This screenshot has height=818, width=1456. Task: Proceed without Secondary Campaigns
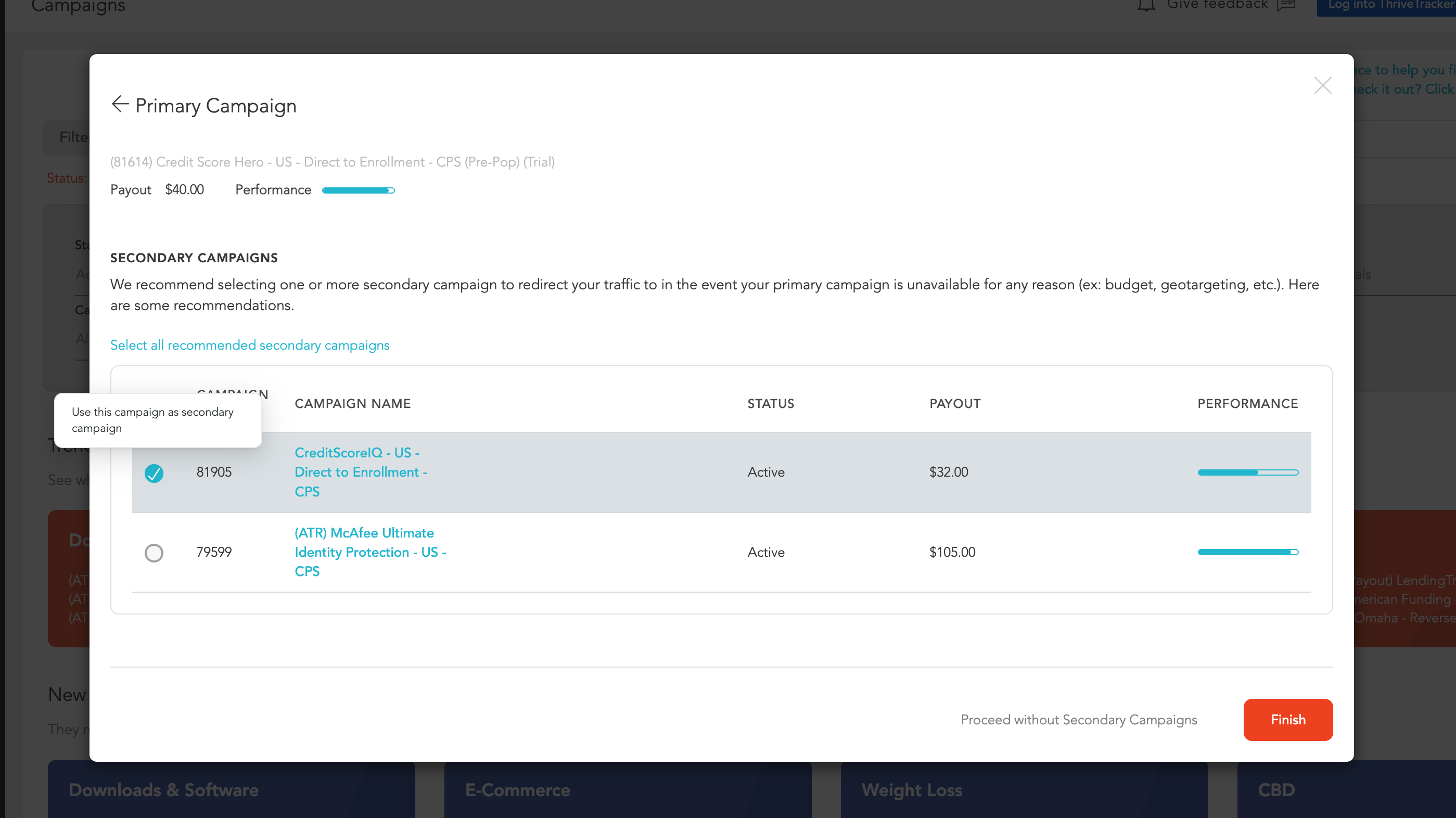point(1078,720)
